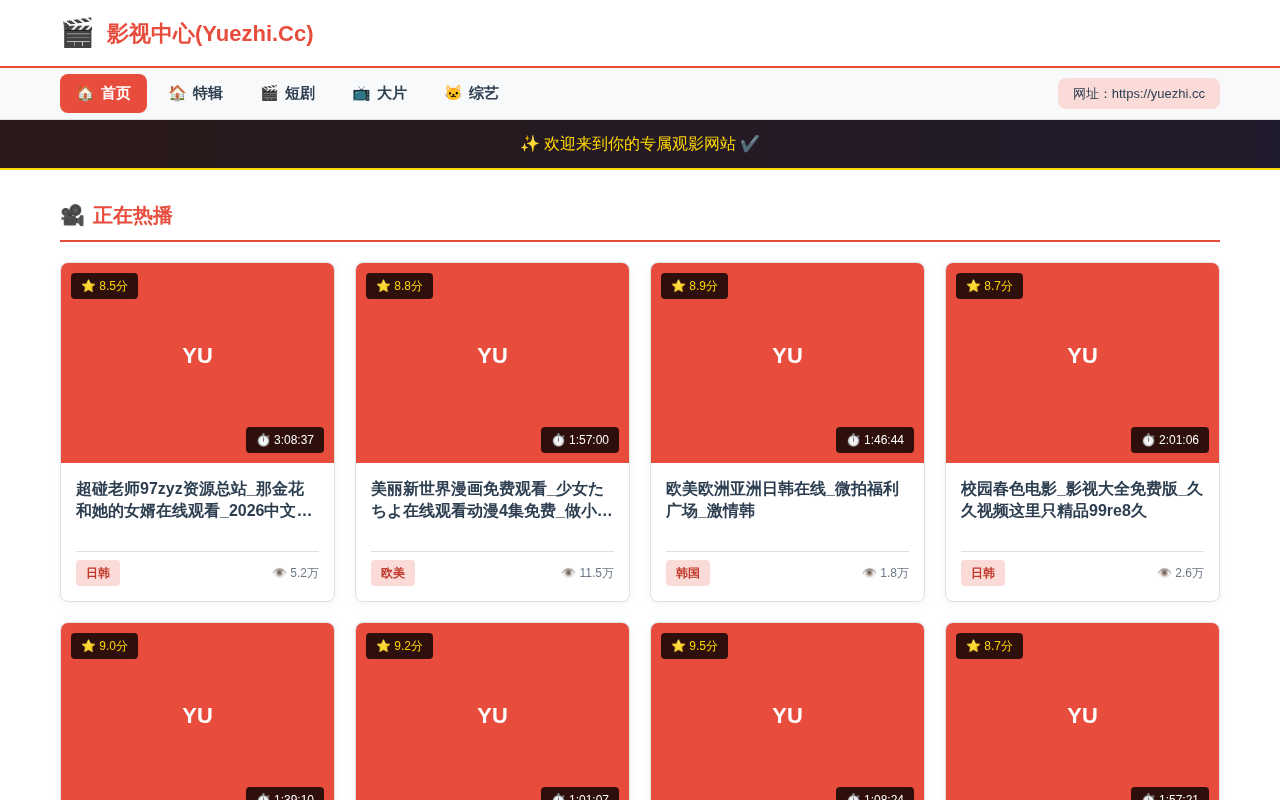The height and width of the screenshot is (800, 1280).
Task: Go to the 首页 home tab
Action: pyautogui.click(x=103, y=93)
